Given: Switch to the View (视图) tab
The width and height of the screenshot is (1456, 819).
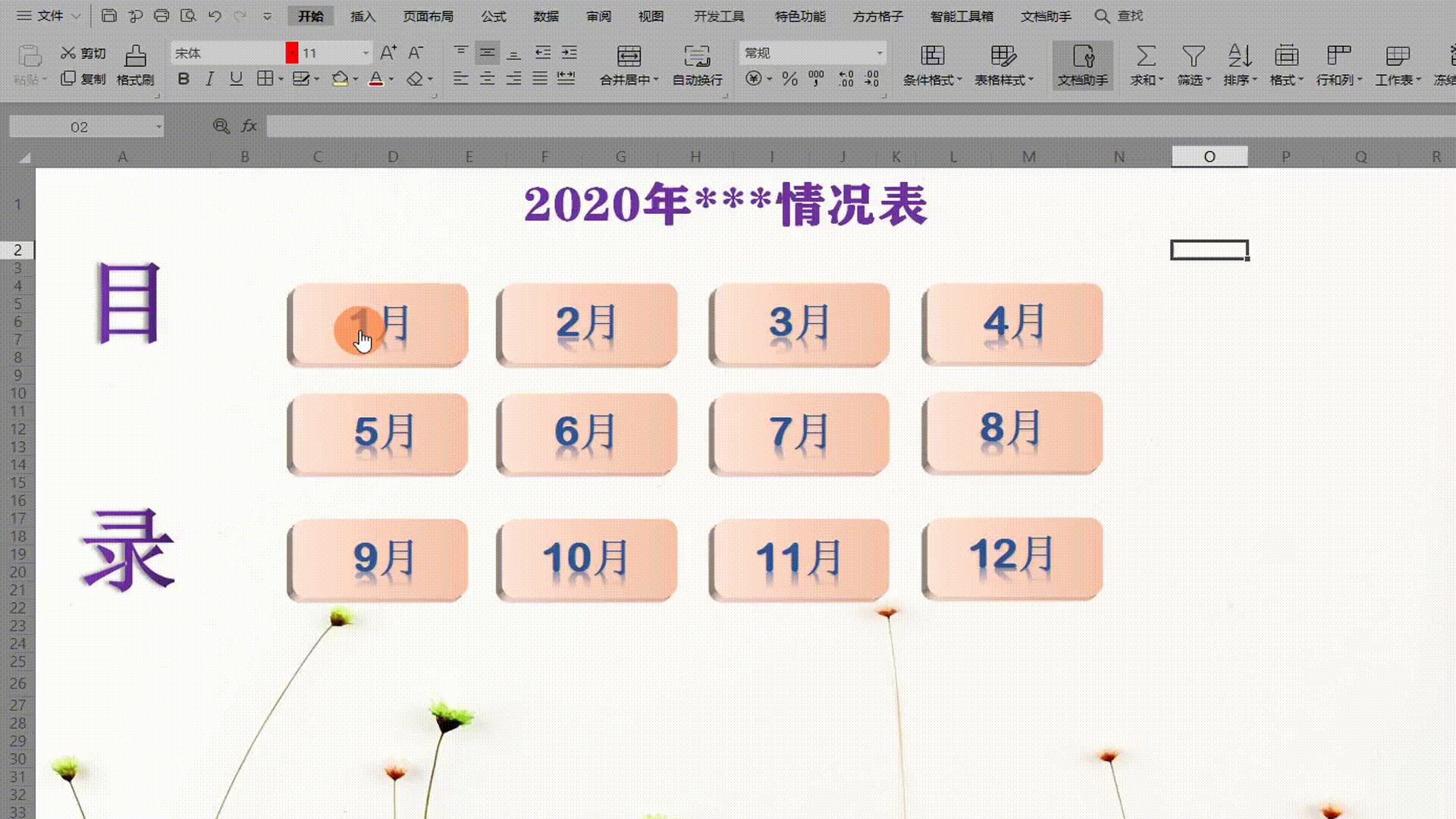Looking at the screenshot, I should 651,16.
